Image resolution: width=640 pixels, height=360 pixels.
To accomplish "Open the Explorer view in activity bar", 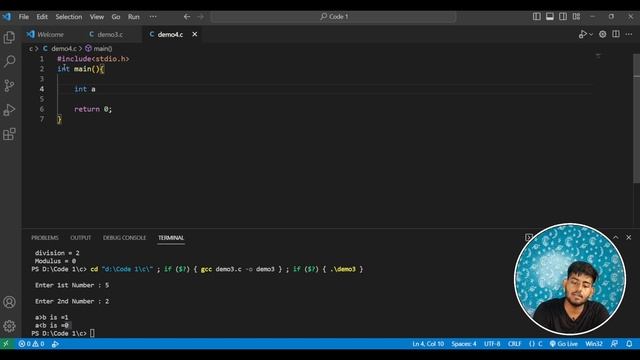I will (x=9, y=37).
